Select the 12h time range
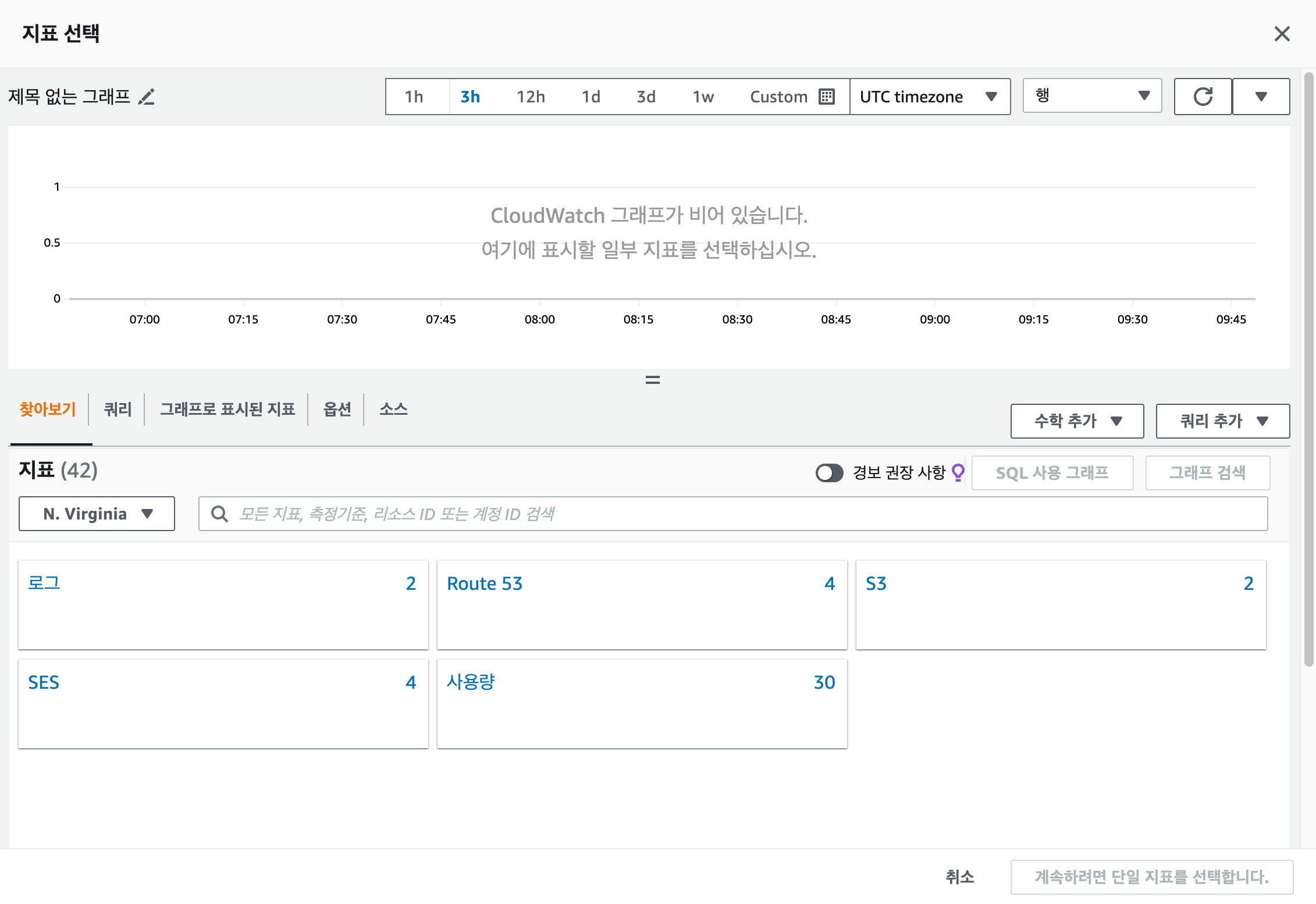 click(531, 97)
